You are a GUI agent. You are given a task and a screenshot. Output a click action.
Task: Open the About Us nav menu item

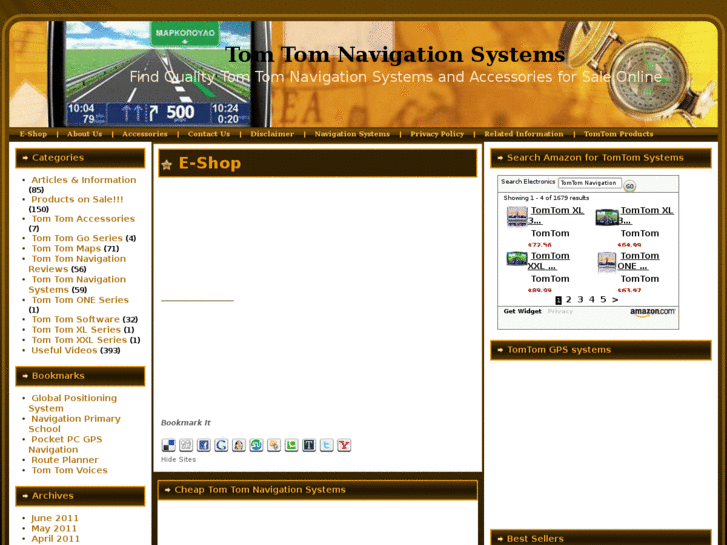click(84, 134)
